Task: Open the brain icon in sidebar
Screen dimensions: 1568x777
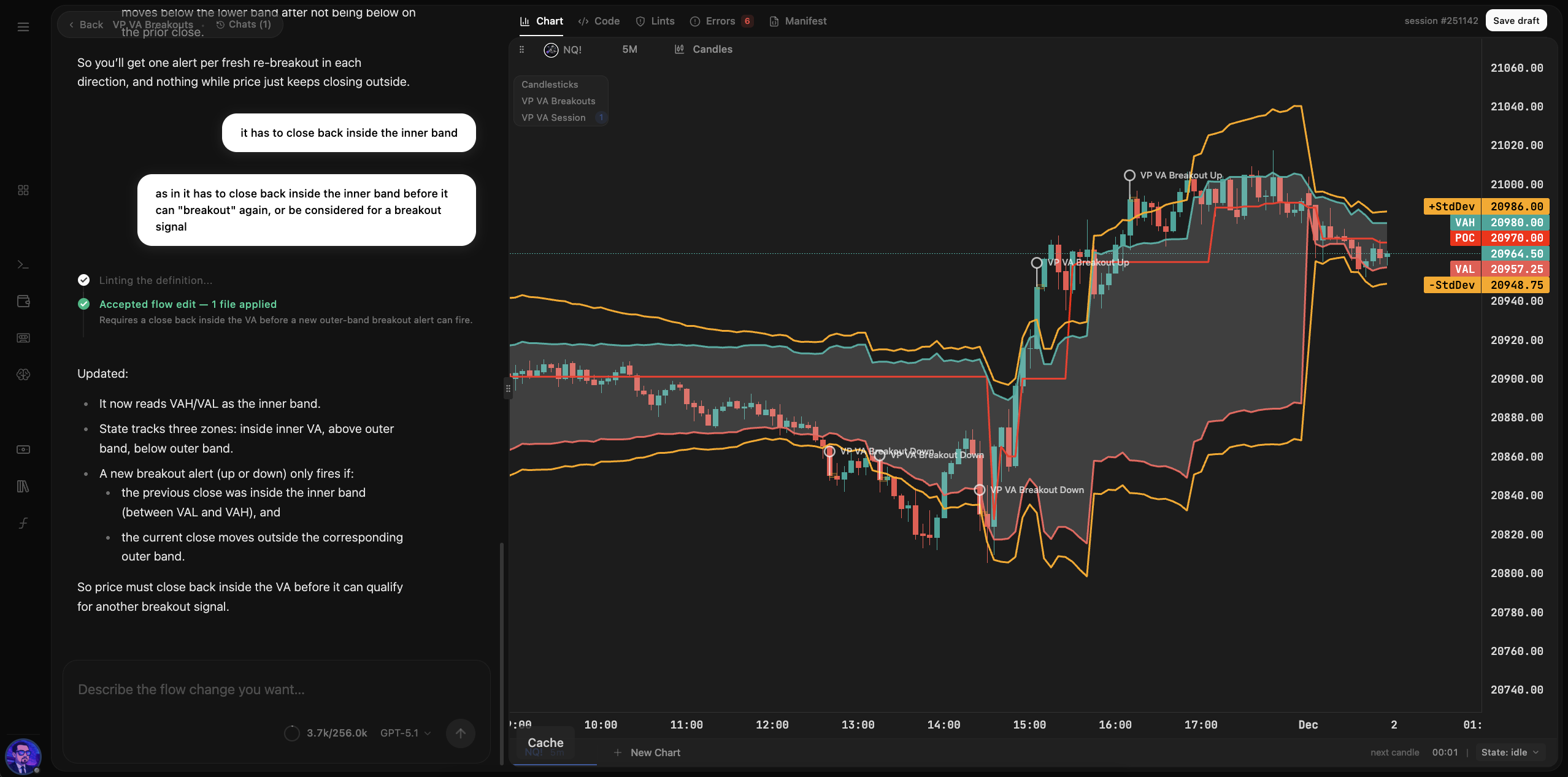Action: click(23, 375)
